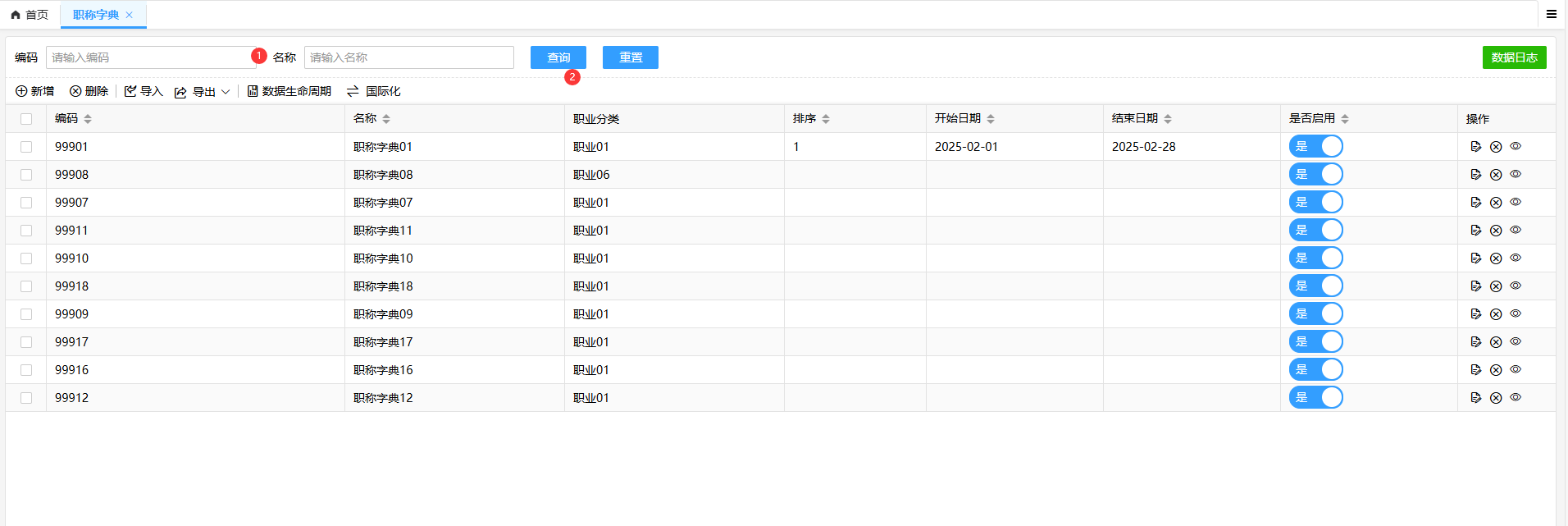Toggle the 是否启用 switch for row 99911
The image size is (1568, 526).
tap(1315, 231)
